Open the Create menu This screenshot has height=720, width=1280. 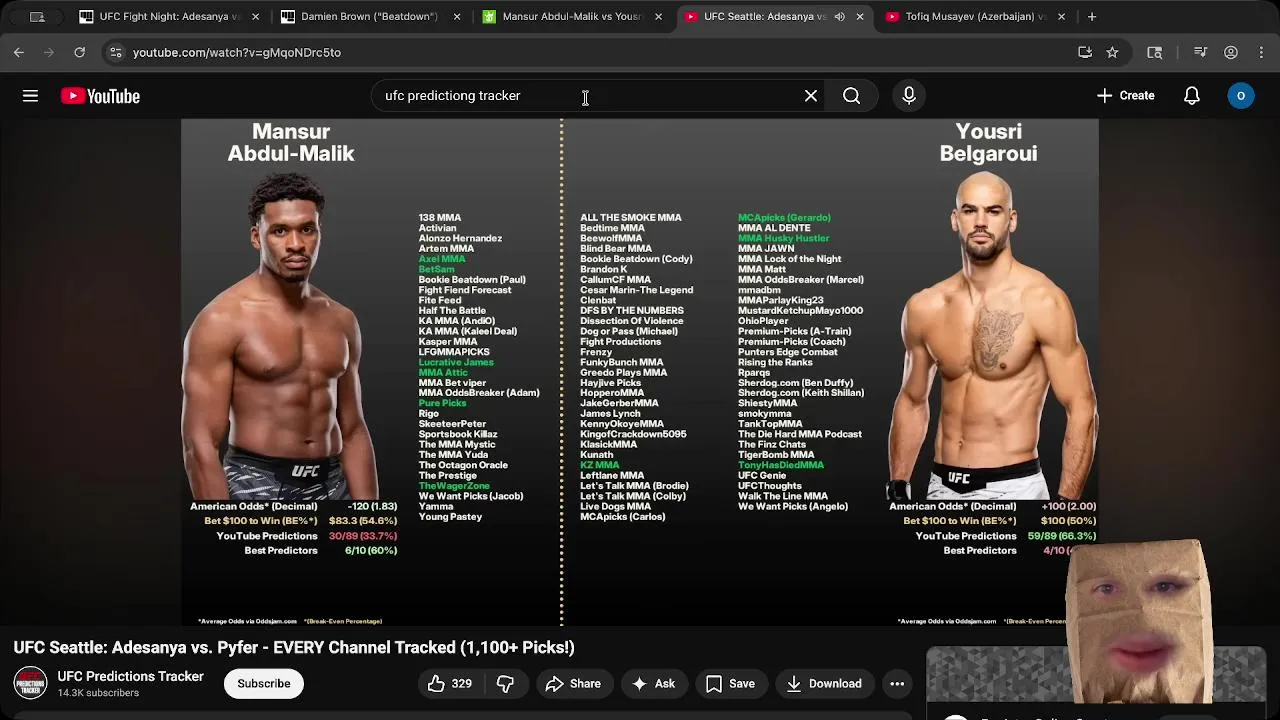click(x=1126, y=96)
